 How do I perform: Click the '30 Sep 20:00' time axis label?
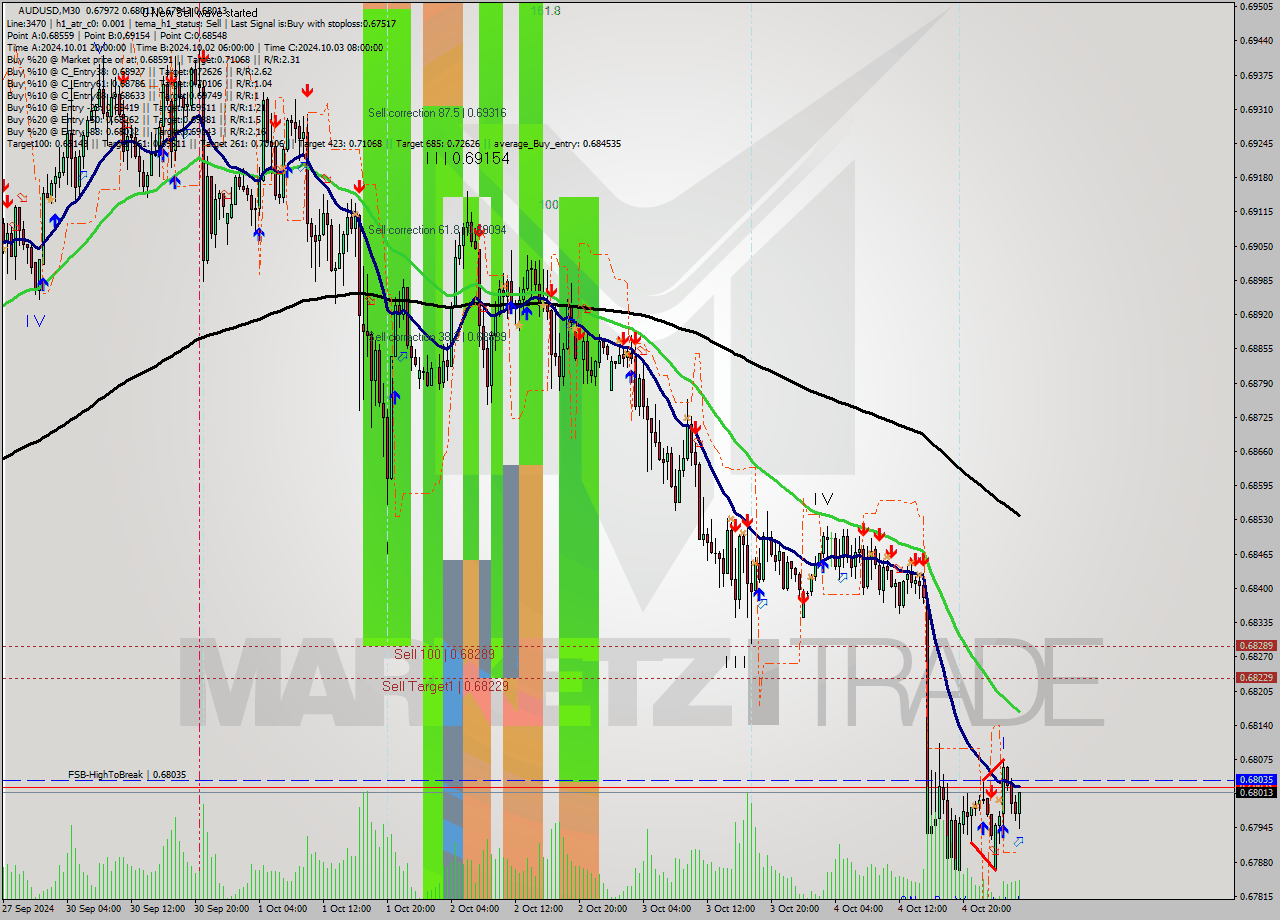point(222,910)
